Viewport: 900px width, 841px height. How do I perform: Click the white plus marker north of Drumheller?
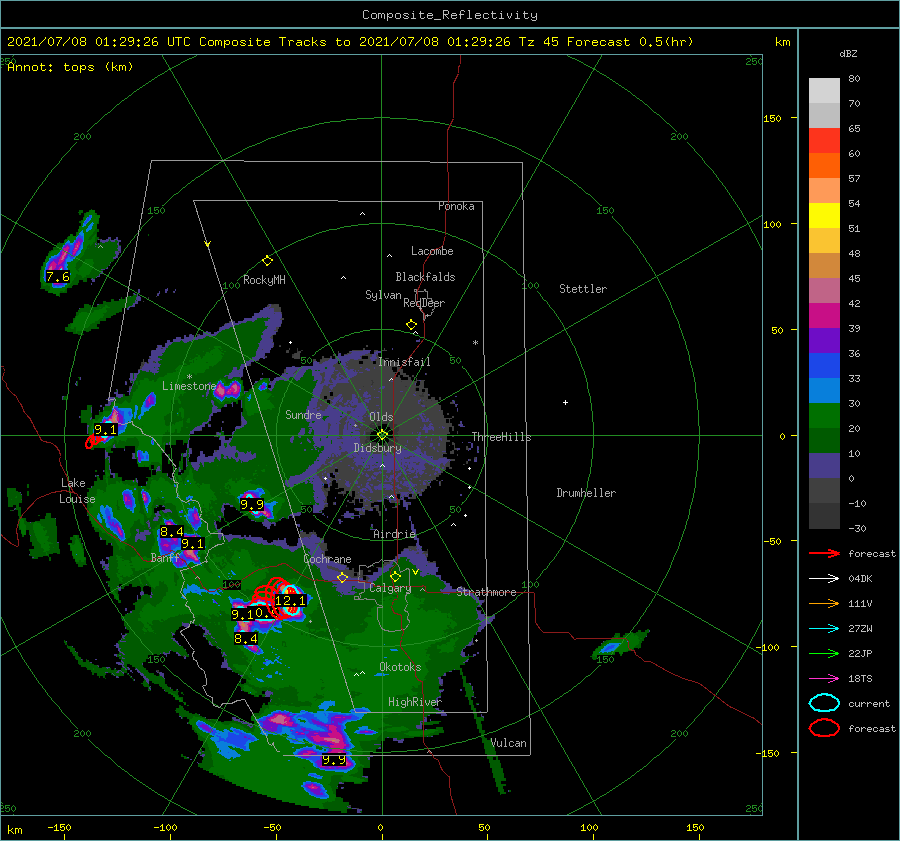pyautogui.click(x=565, y=402)
